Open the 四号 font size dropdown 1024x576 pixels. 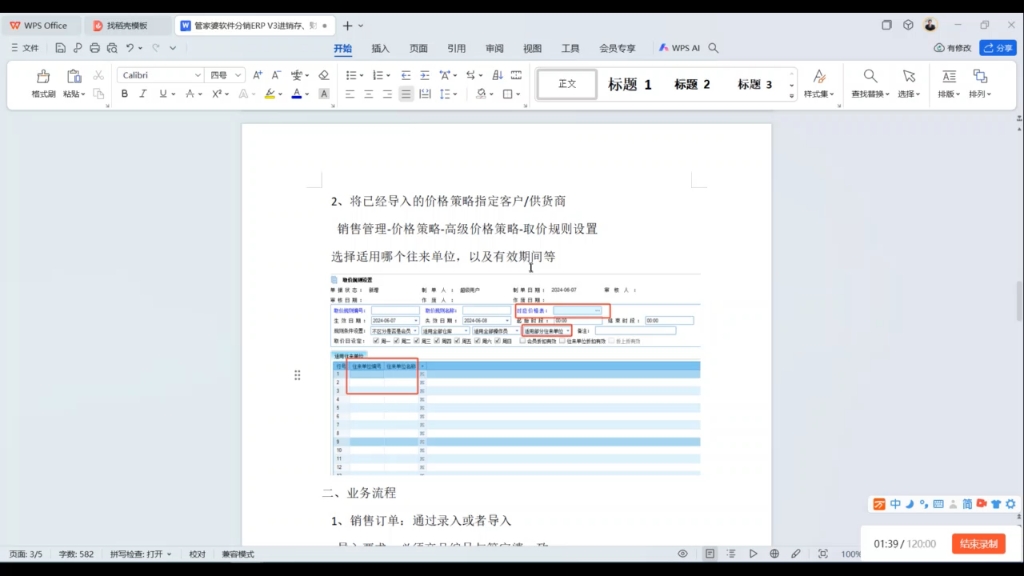[x=222, y=74]
